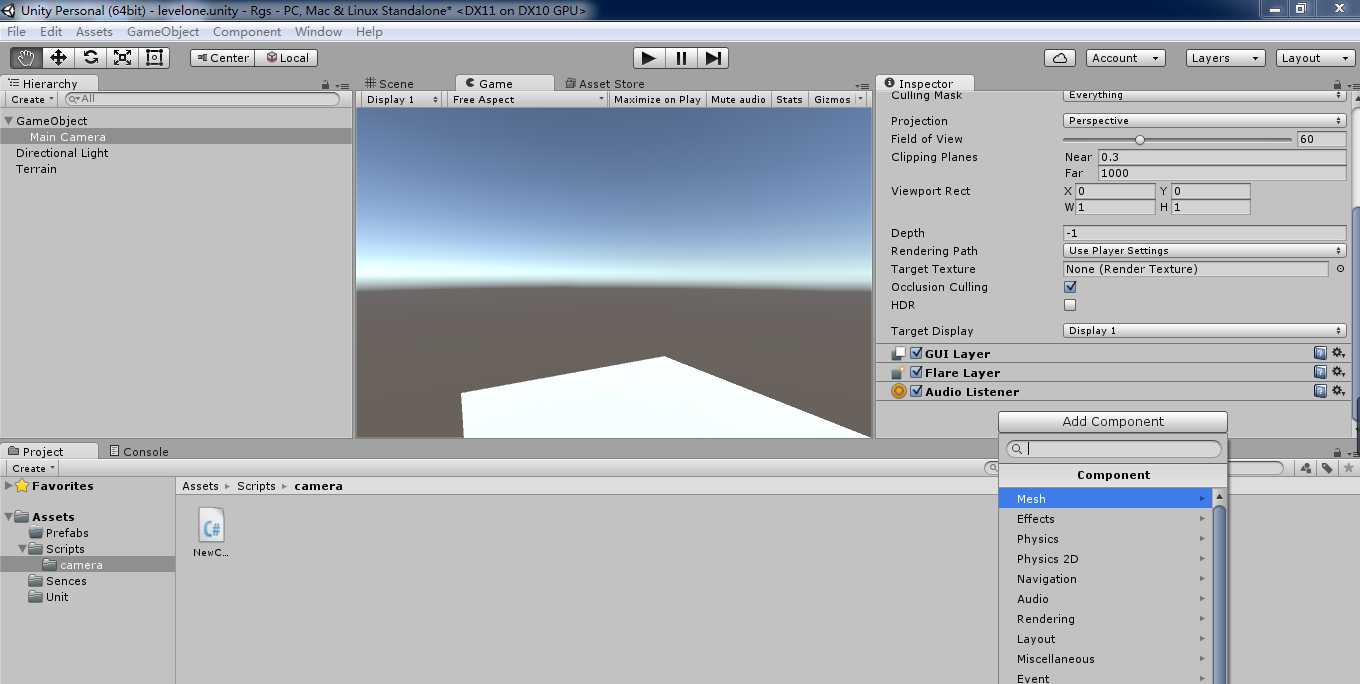Image resolution: width=1360 pixels, height=684 pixels.
Task: Open the Target Display dropdown
Action: [x=1205, y=331]
